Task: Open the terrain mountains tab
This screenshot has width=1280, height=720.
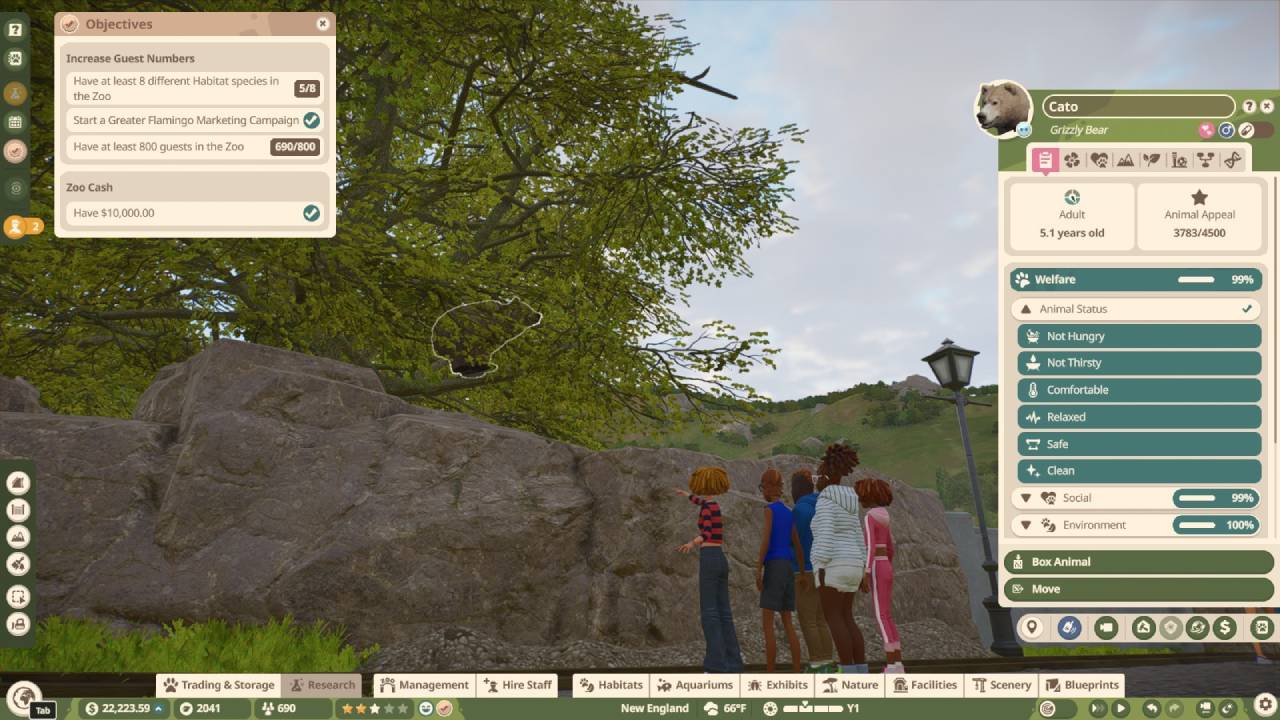Action: pos(1125,160)
